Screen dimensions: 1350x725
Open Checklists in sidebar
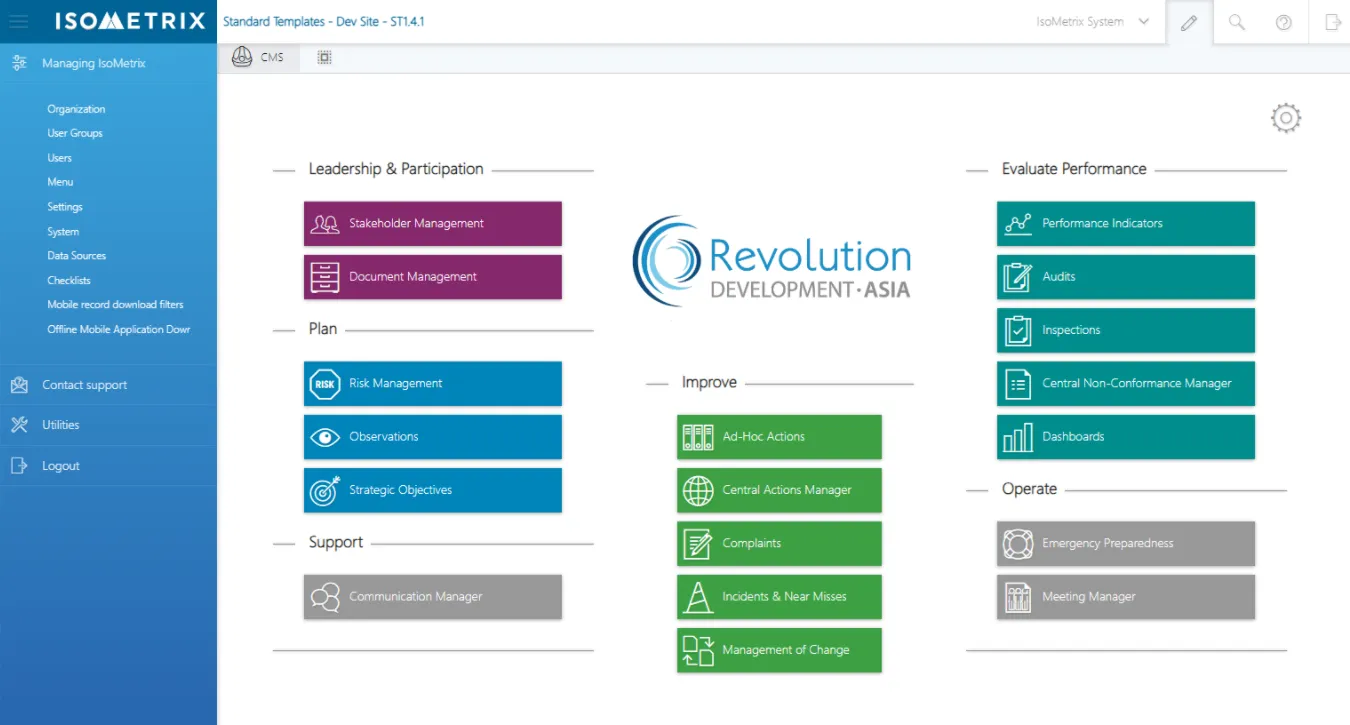point(69,280)
